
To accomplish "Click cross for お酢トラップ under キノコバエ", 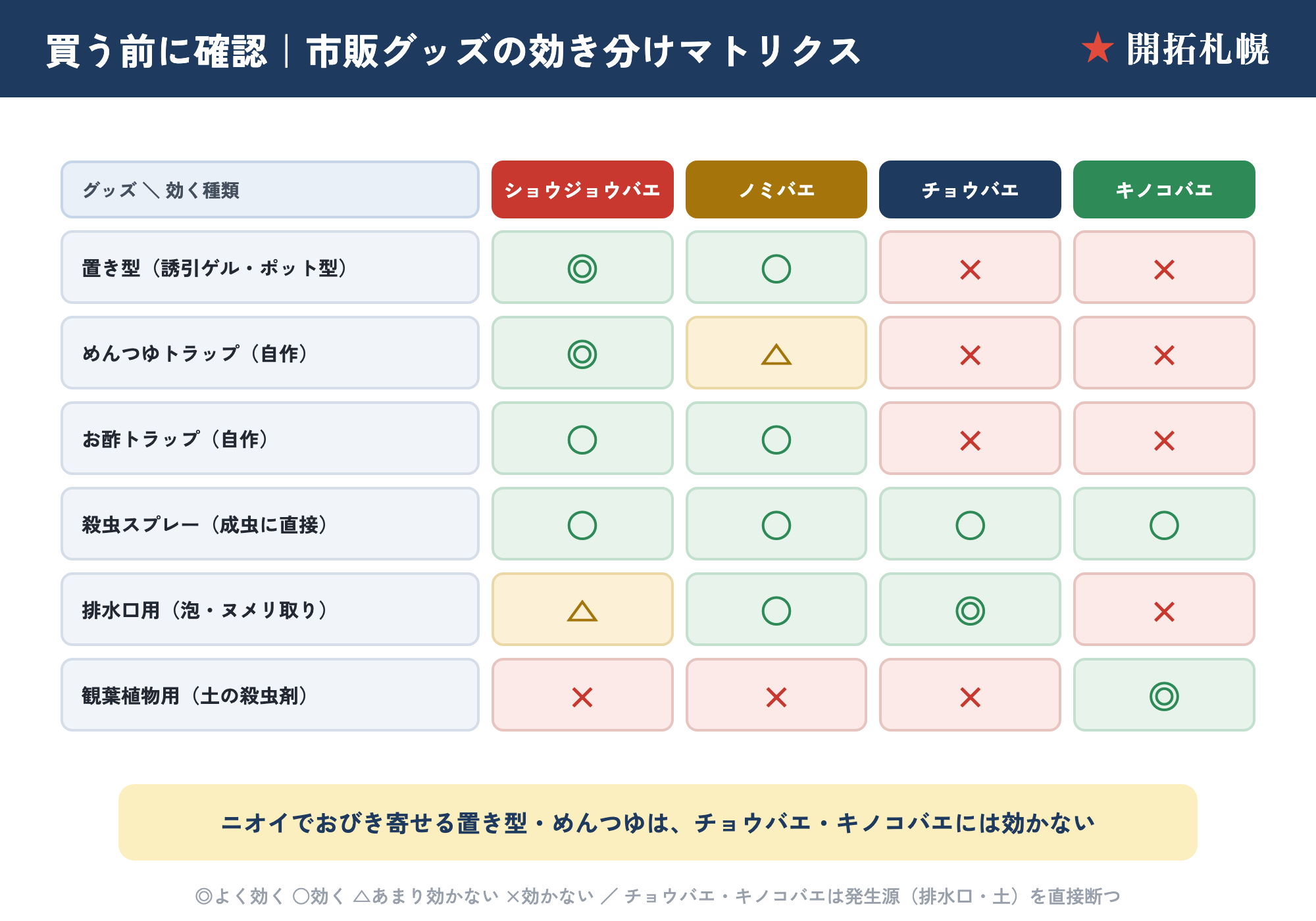I will click(x=1164, y=440).
